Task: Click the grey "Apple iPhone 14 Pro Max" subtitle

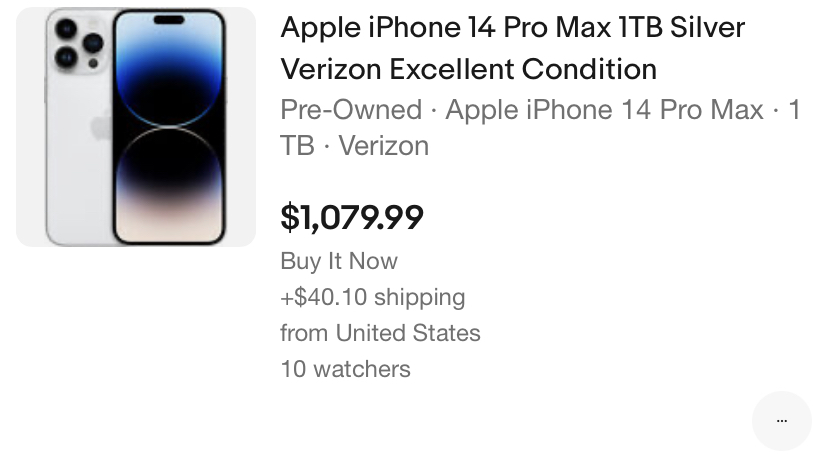Action: tap(604, 109)
